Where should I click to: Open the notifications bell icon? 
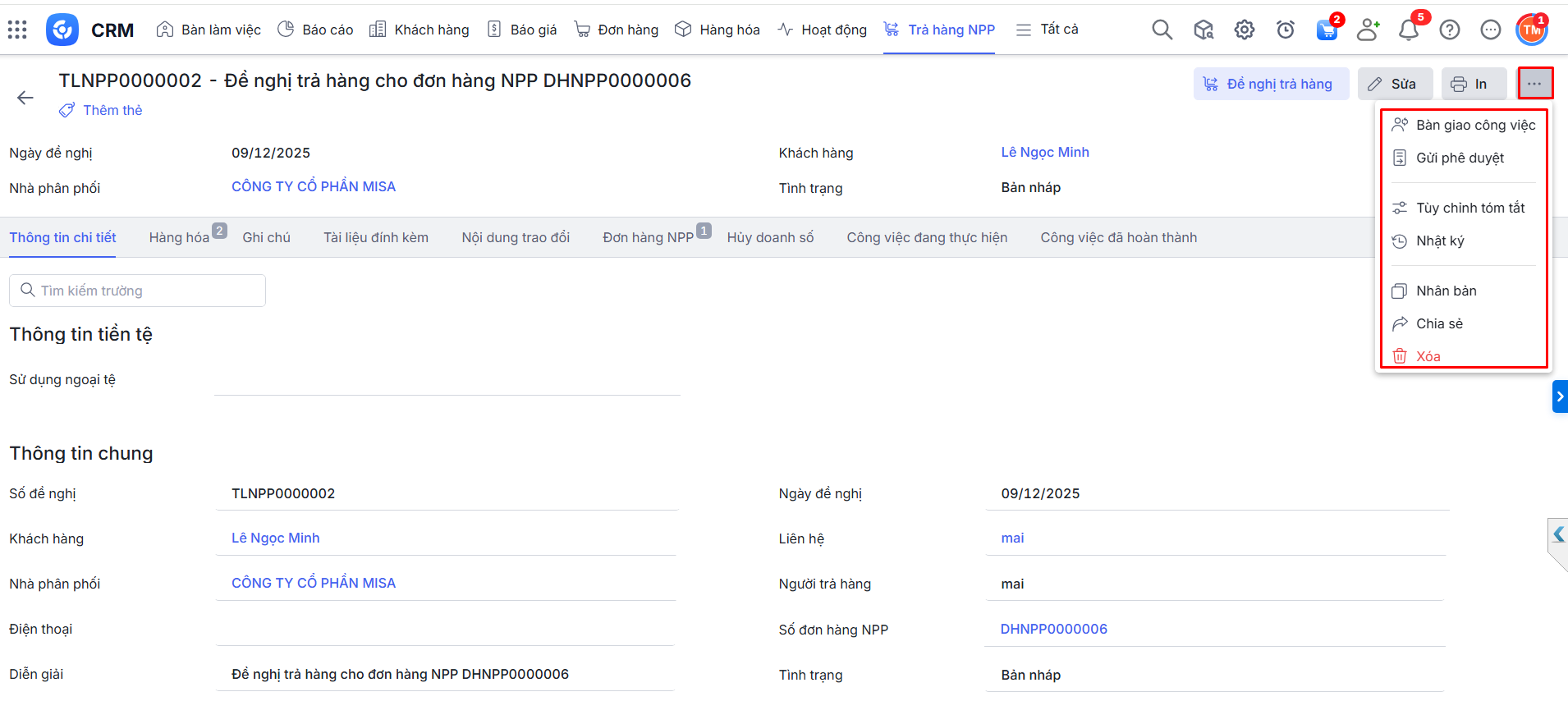[x=1409, y=30]
